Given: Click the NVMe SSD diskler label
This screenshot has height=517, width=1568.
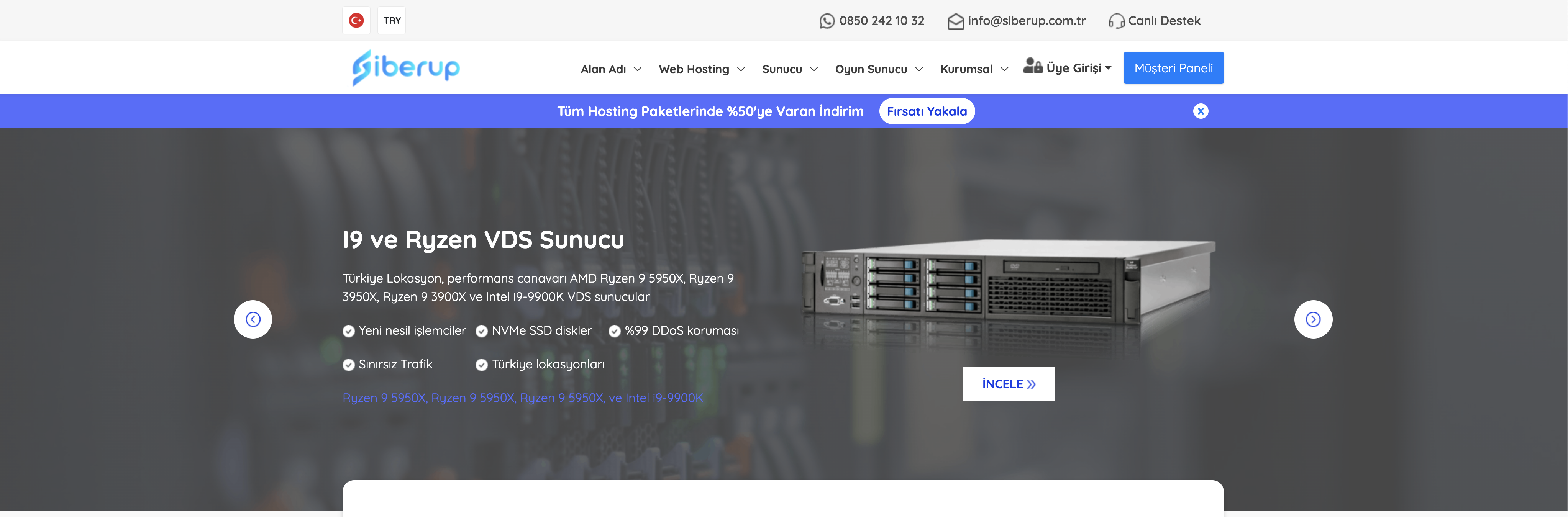Looking at the screenshot, I should click(x=542, y=331).
